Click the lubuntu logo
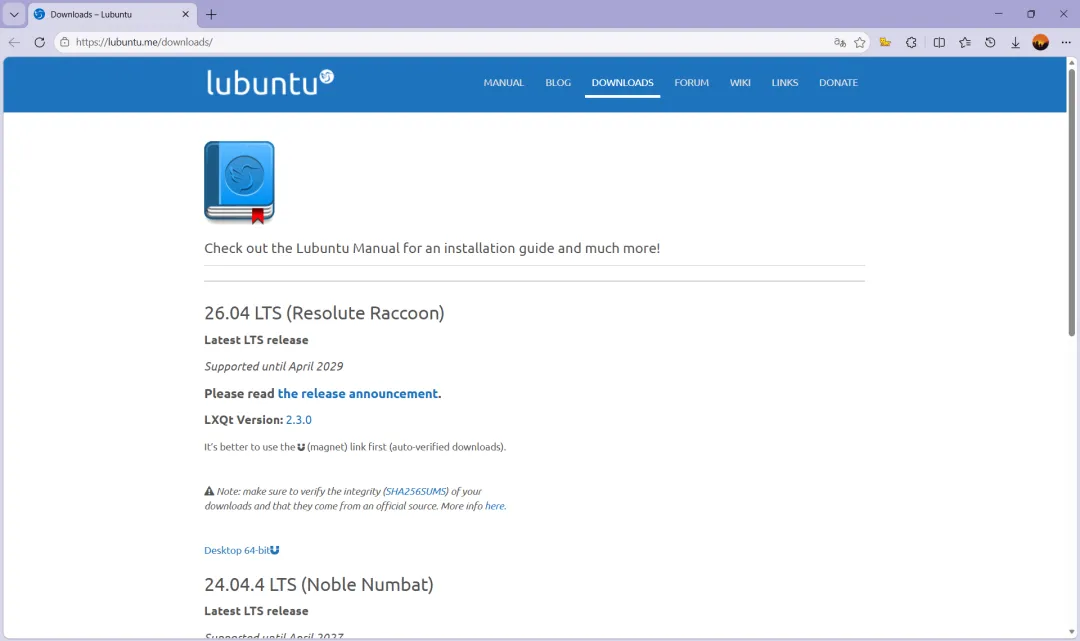This screenshot has width=1080, height=641. (x=269, y=82)
